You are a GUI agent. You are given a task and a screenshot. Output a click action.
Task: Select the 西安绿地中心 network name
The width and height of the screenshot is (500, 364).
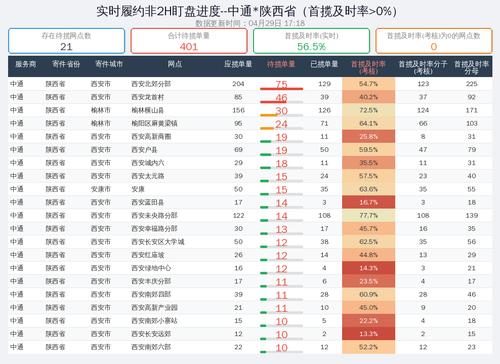(151, 268)
